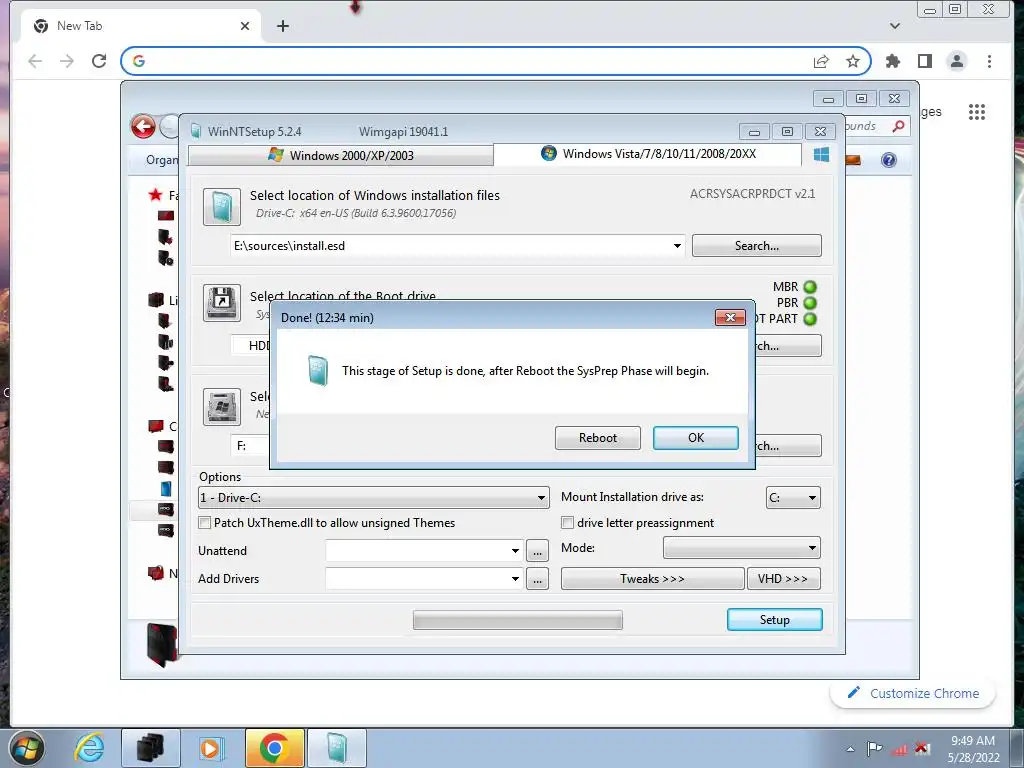Click the PBR green status indicator
This screenshot has width=1024, height=768.
pyautogui.click(x=810, y=303)
